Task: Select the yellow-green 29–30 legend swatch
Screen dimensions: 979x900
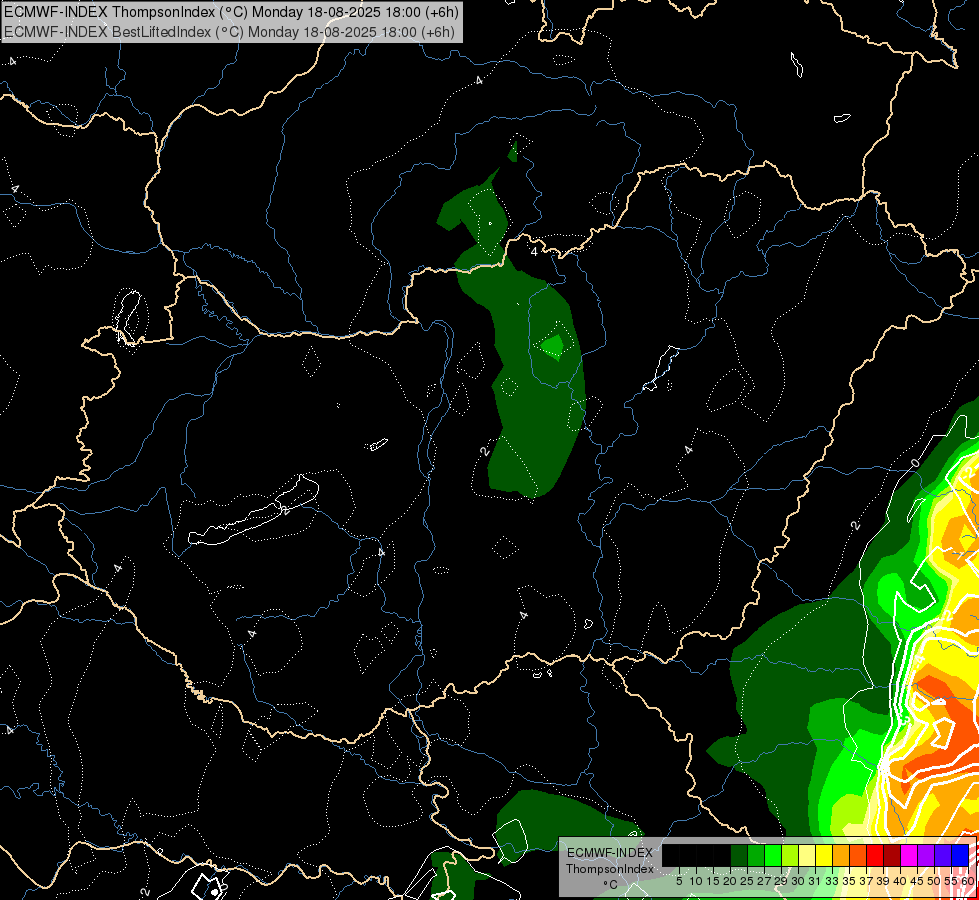Action: [x=790, y=855]
